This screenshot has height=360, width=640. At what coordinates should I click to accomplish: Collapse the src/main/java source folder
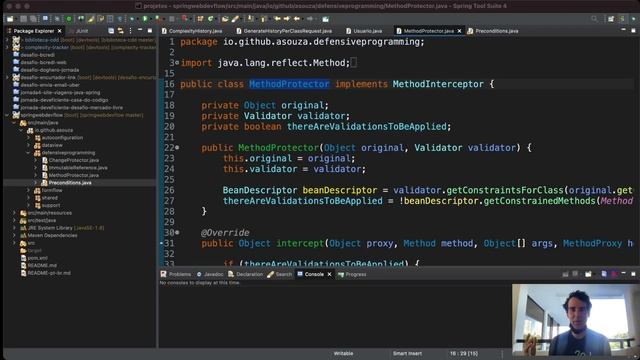(14, 123)
